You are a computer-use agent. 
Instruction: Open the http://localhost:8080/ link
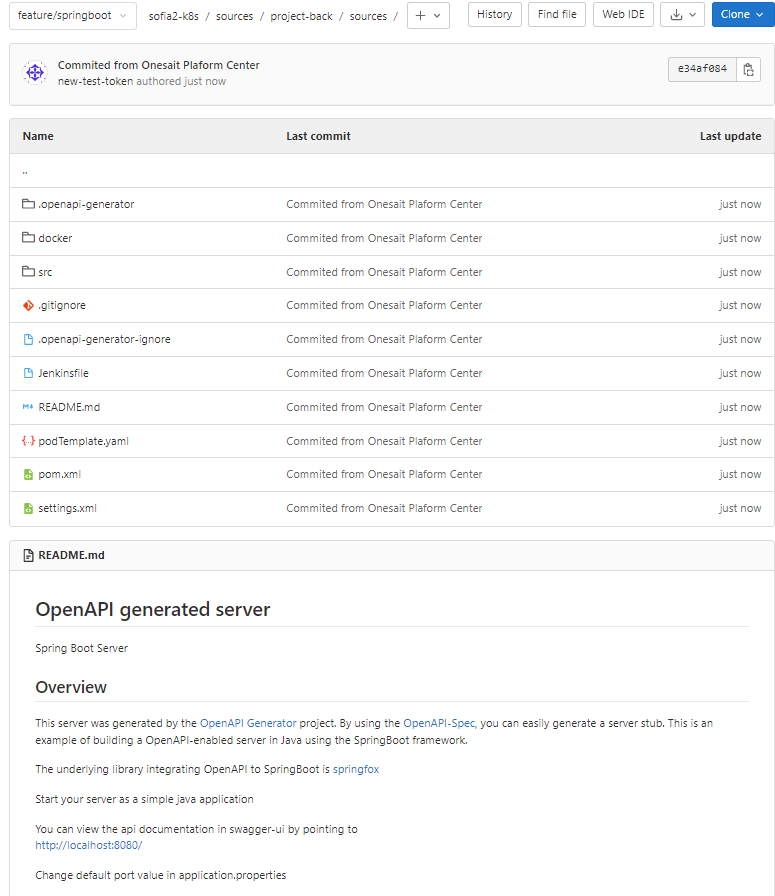click(89, 845)
